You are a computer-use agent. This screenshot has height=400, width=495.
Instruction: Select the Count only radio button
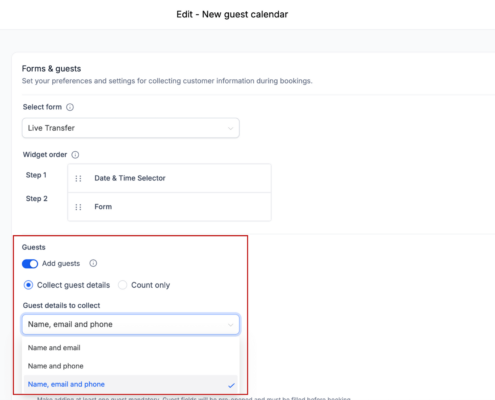[122, 285]
